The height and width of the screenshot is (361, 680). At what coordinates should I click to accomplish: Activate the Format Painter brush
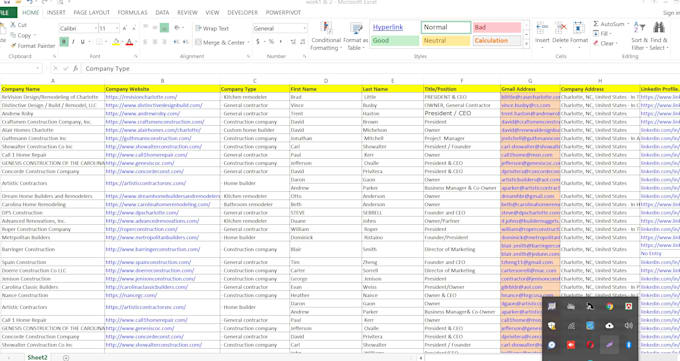[33, 46]
